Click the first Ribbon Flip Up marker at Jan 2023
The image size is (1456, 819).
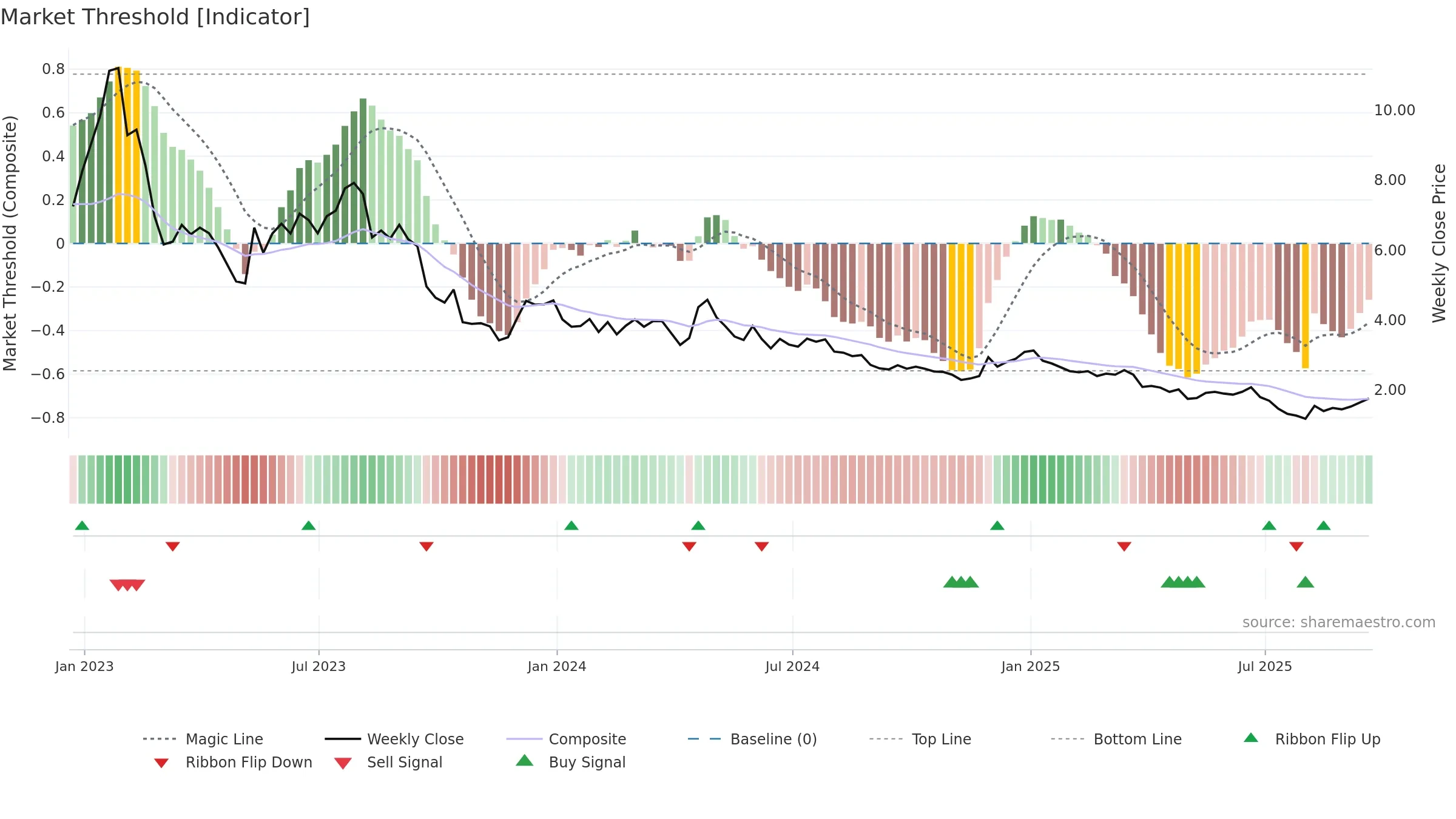(82, 525)
